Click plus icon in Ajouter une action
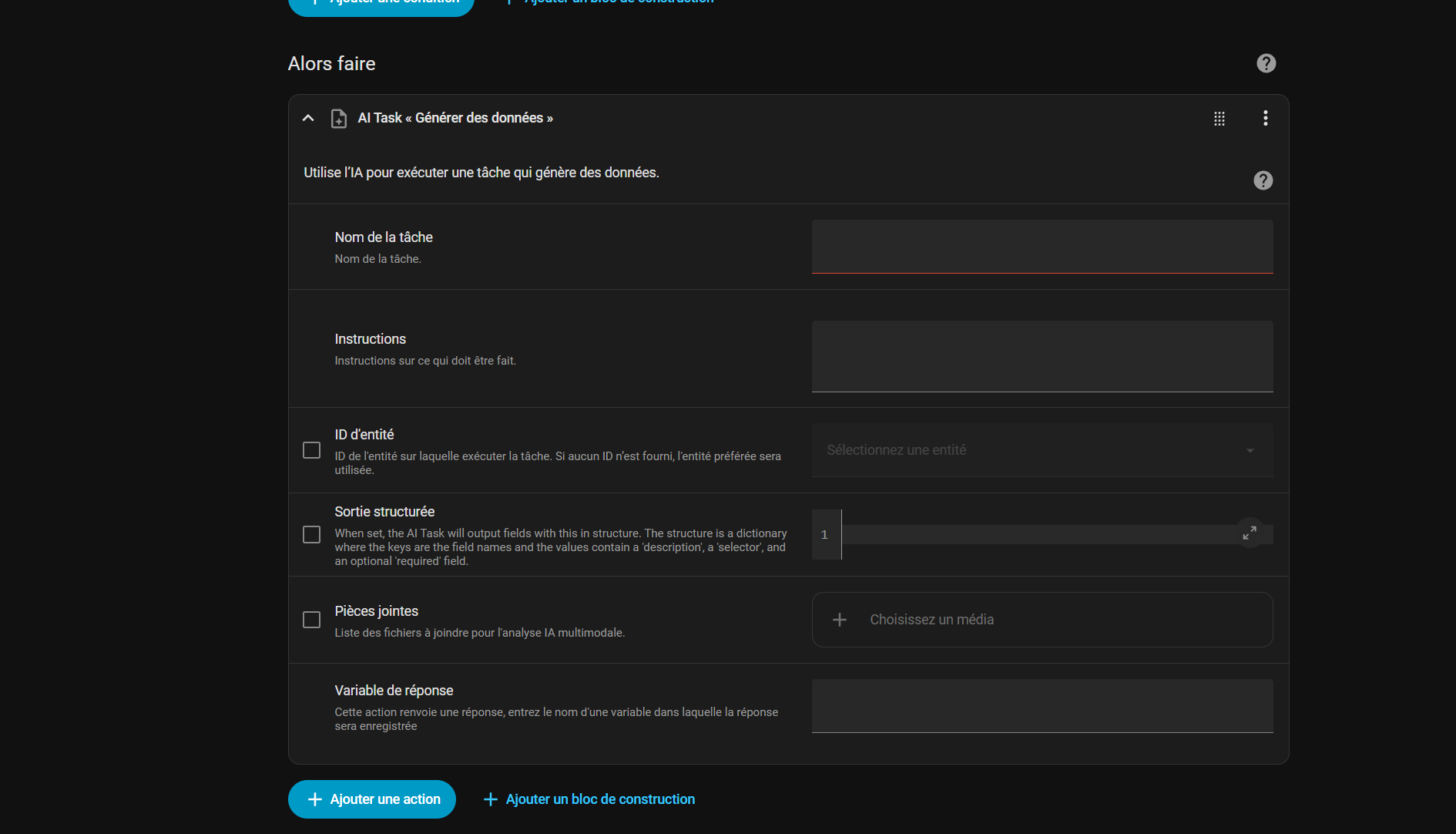Viewport: 1456px width, 834px height. point(315,799)
